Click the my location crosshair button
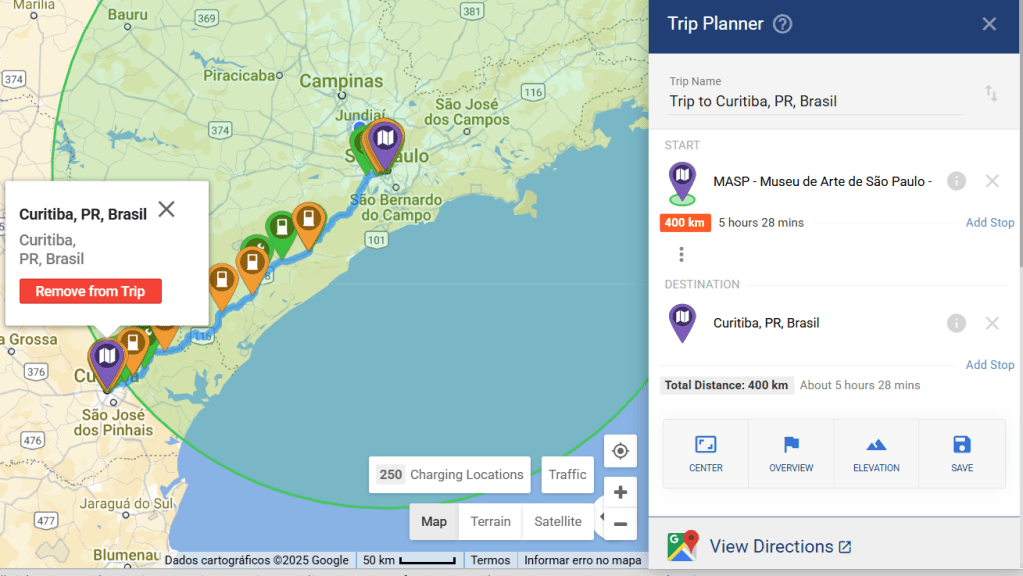The width and height of the screenshot is (1023, 576). click(620, 451)
